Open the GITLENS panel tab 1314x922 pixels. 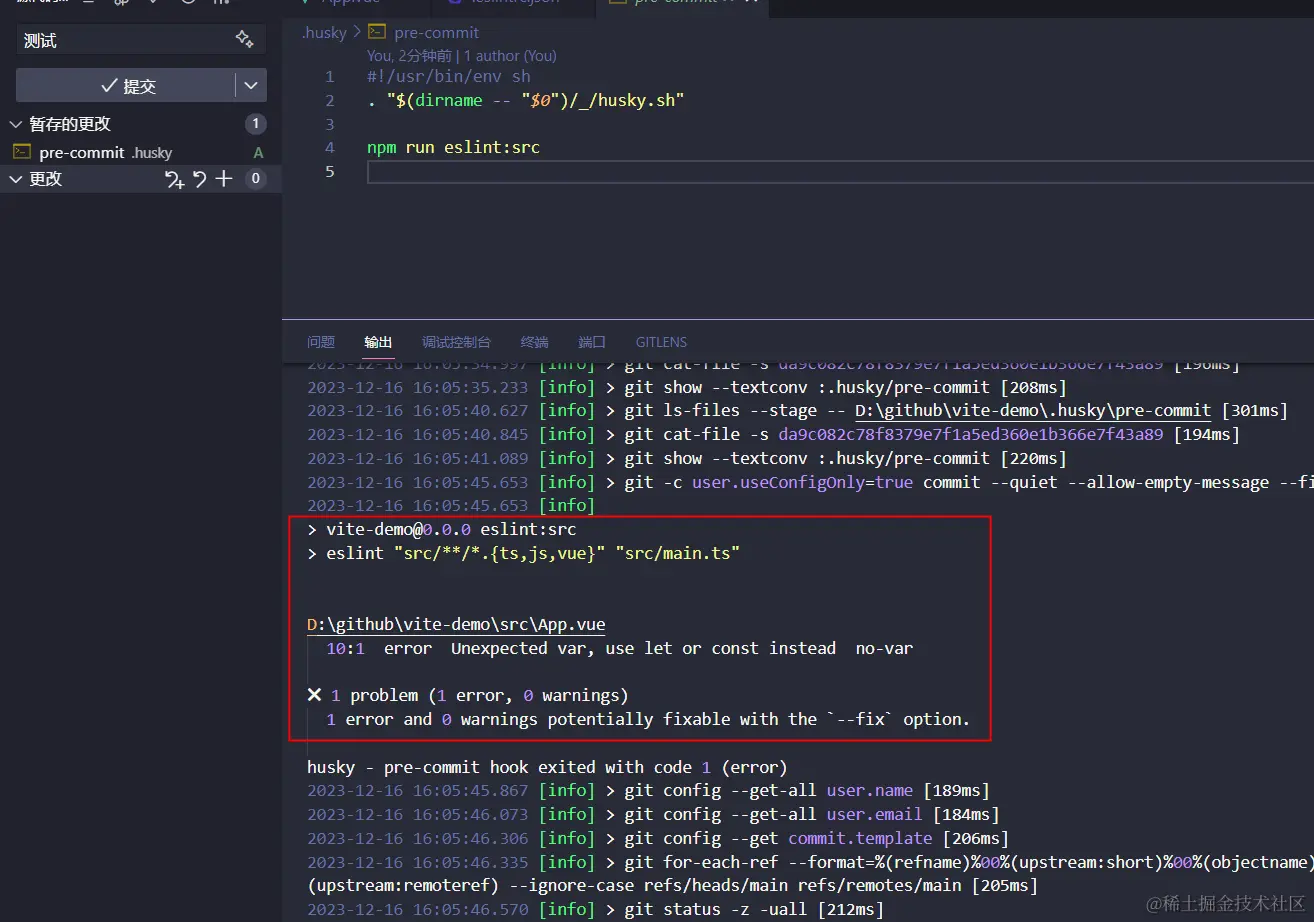(661, 342)
